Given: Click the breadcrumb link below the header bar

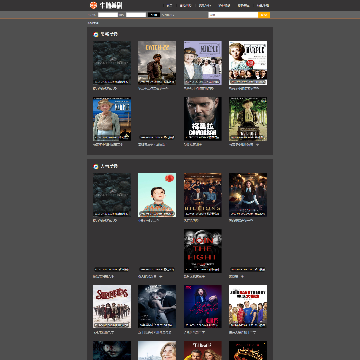Looking at the screenshot, I should coord(93,23).
